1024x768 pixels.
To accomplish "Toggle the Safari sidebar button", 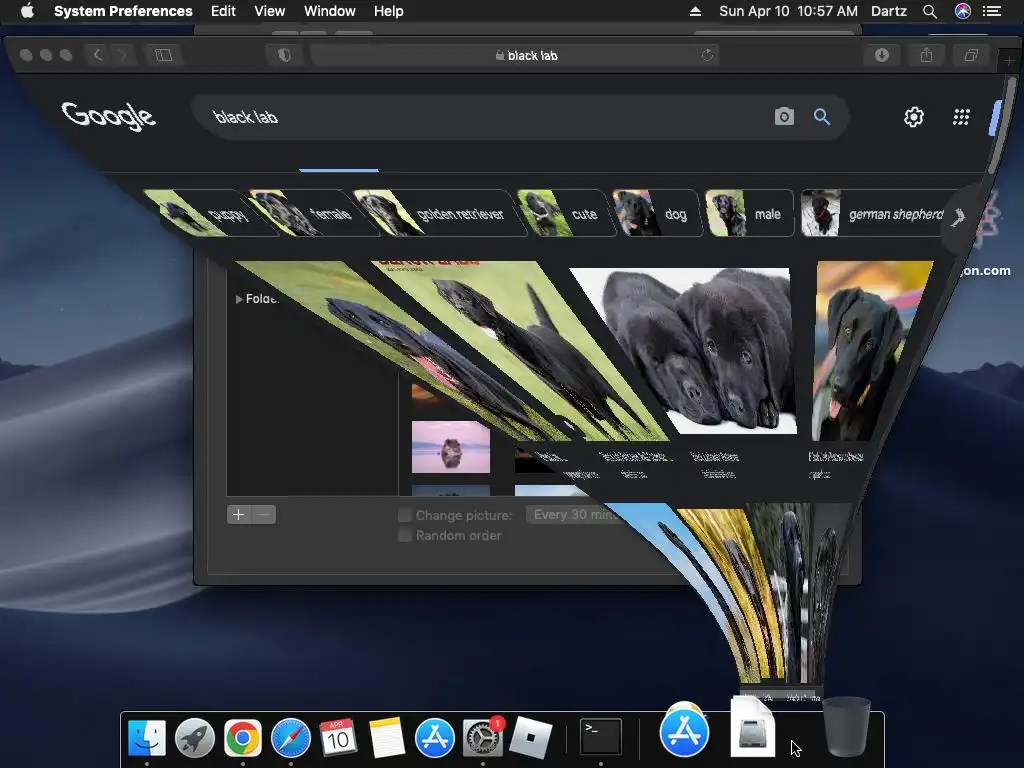I will click(x=163, y=55).
